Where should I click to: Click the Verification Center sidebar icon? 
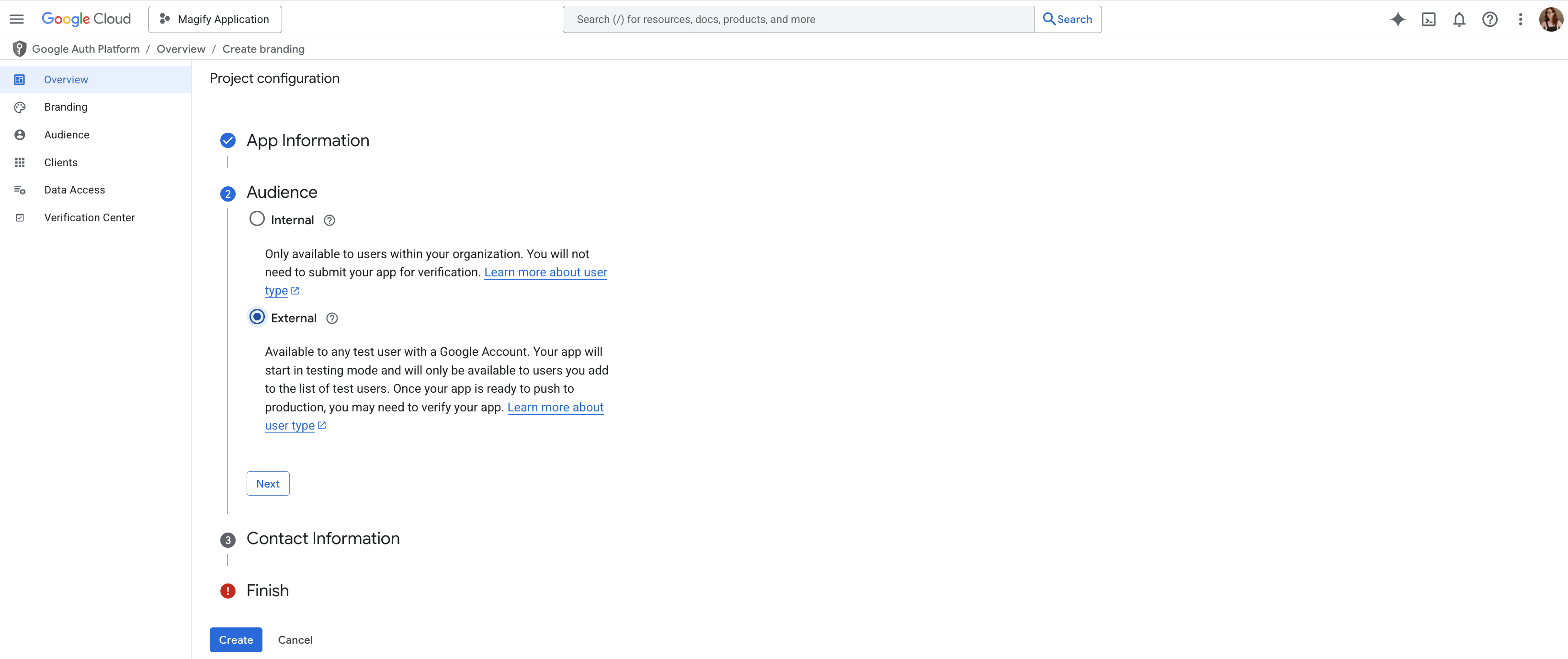coord(20,217)
